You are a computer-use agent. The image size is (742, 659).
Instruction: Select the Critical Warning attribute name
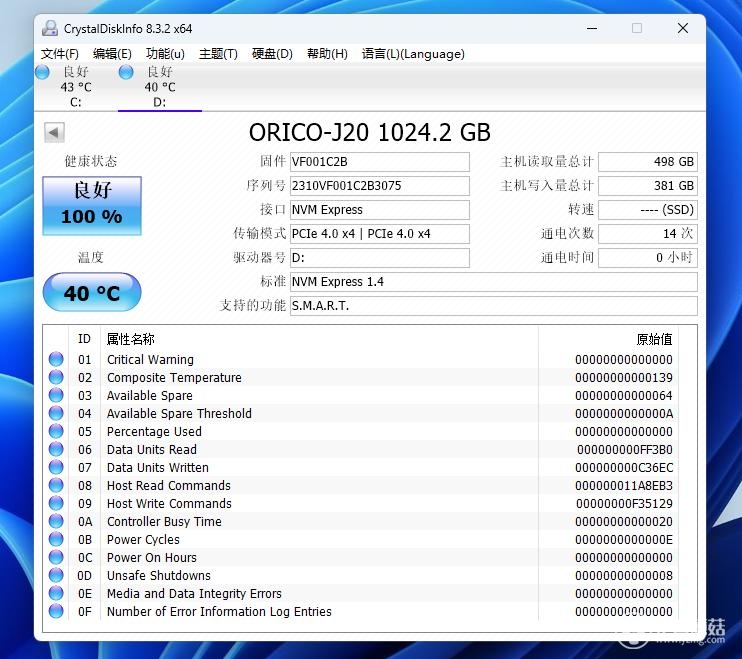click(x=150, y=360)
